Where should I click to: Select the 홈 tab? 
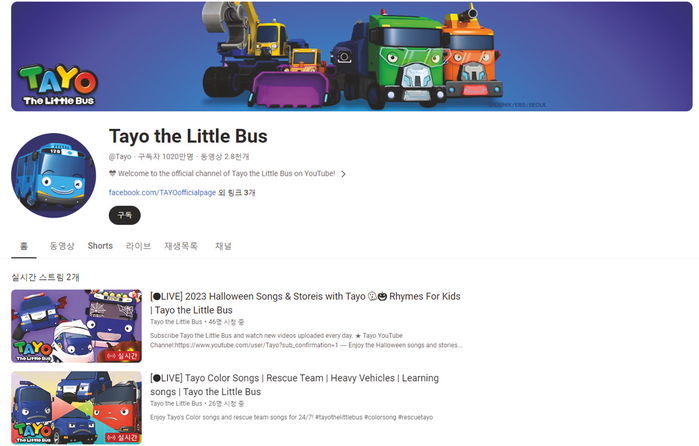coord(24,246)
